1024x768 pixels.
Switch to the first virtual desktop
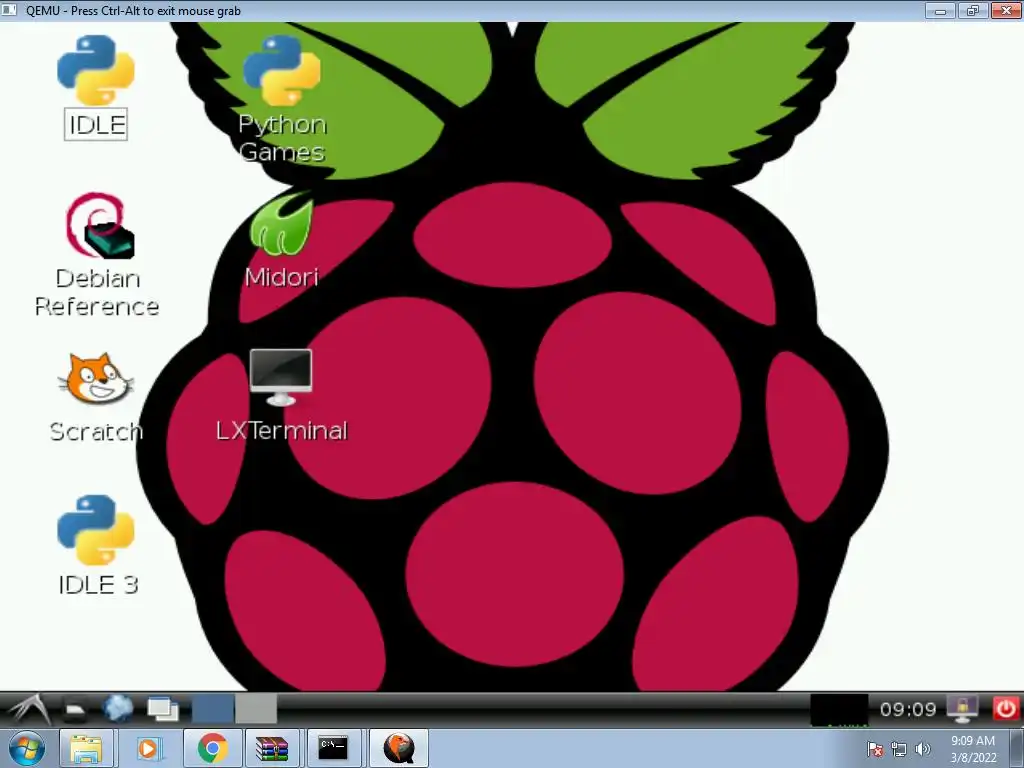[212, 709]
